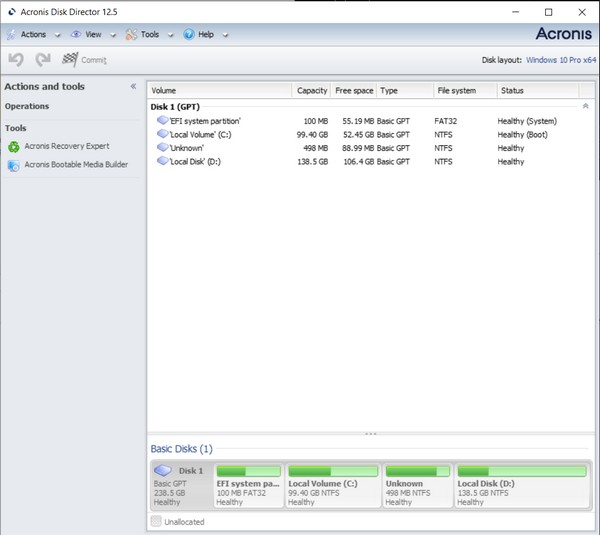Screen dimensions: 600x535
Task: Click the Local Disk (D:) volume icon in list
Action: pyautogui.click(x=162, y=161)
